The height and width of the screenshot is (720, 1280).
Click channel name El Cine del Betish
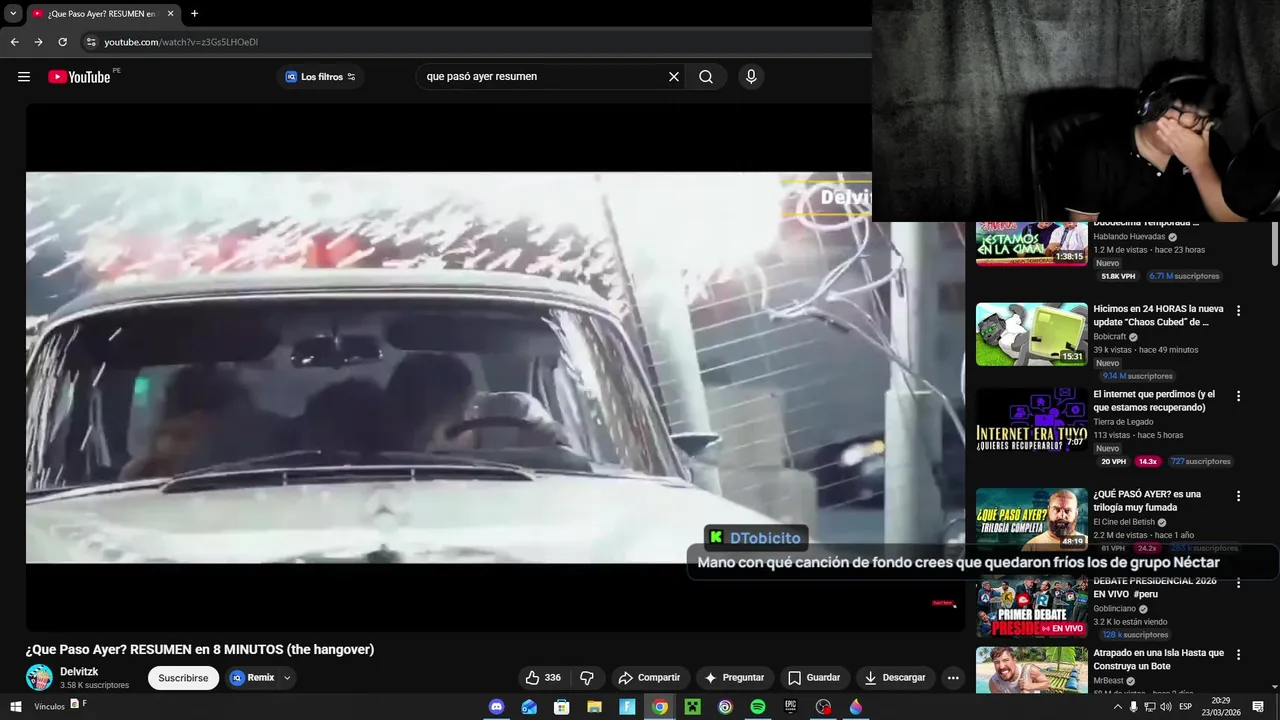click(1124, 522)
